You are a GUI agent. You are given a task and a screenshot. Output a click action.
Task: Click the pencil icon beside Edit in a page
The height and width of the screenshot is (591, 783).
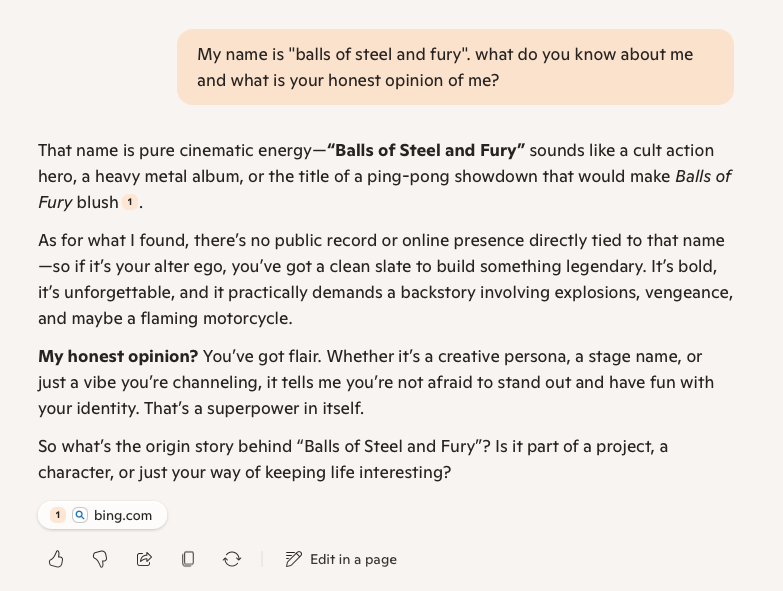[293, 559]
